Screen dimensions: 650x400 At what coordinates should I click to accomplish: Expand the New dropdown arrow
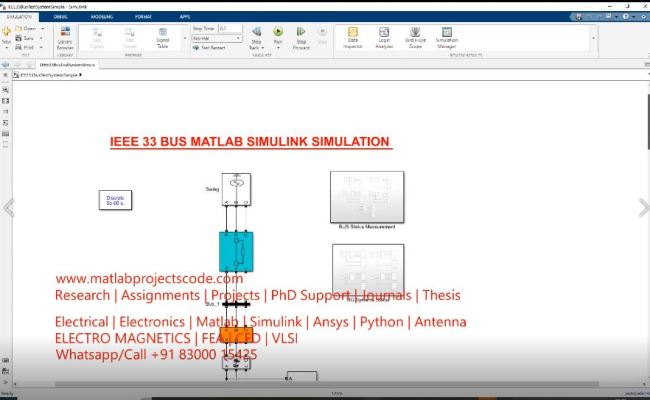6,48
